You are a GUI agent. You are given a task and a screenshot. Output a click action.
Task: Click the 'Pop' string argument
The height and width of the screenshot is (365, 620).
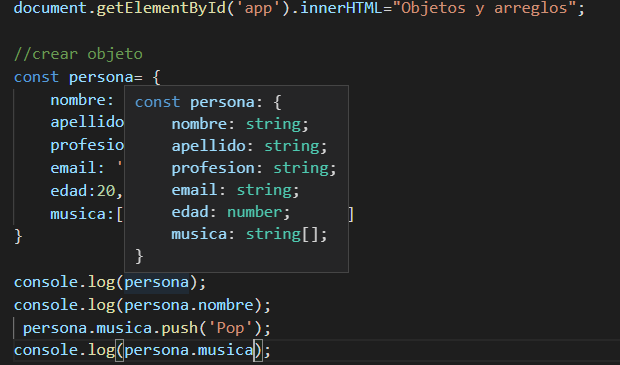coord(231,328)
